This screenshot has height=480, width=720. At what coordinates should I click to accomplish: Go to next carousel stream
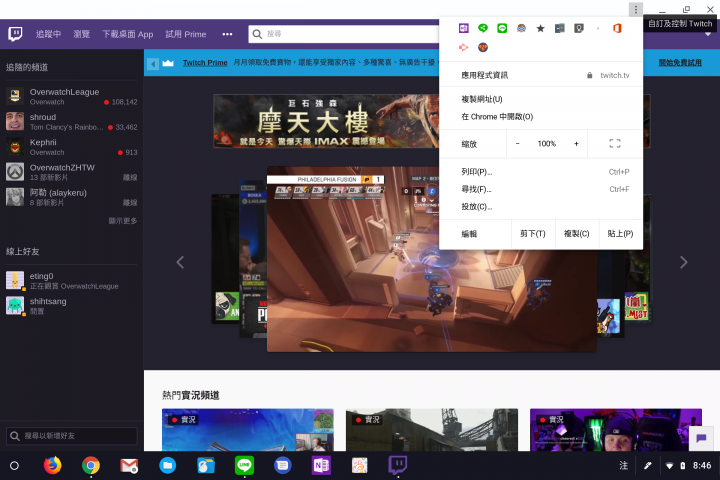684,262
